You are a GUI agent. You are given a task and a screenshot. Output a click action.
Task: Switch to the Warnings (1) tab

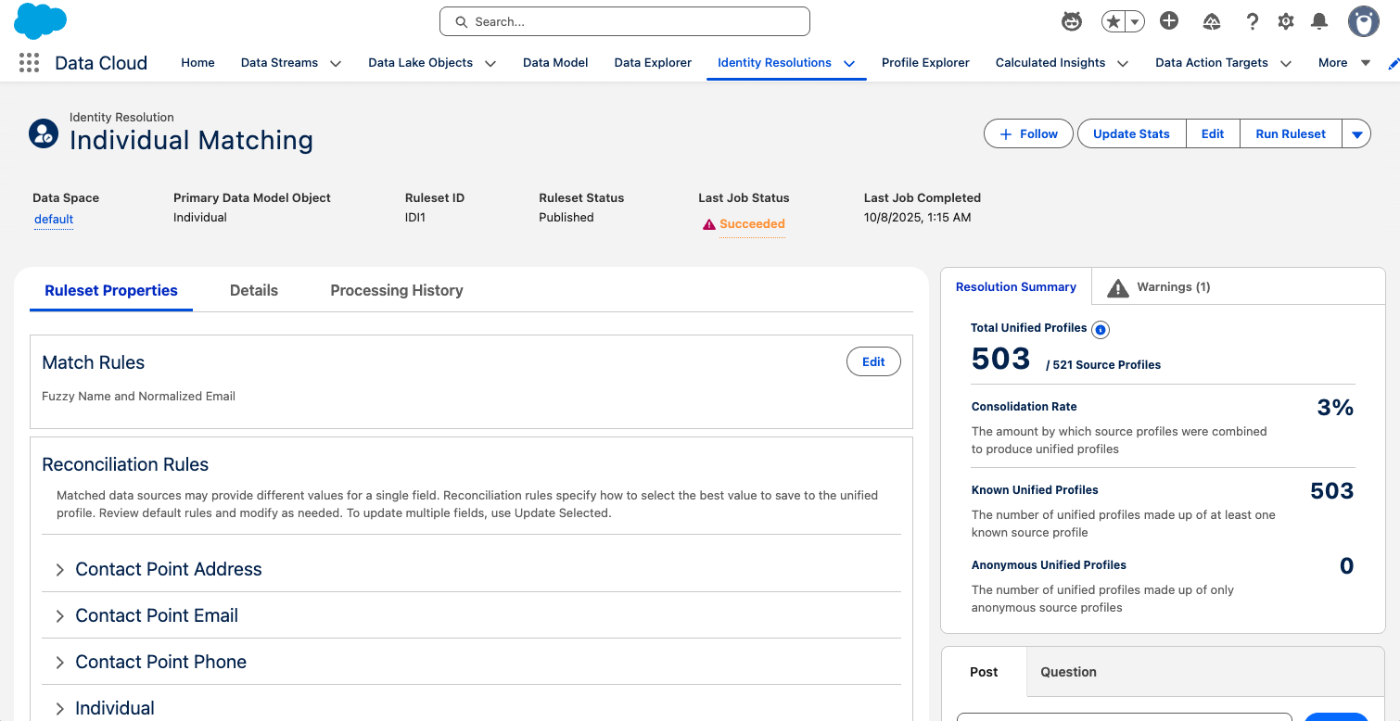click(1161, 287)
